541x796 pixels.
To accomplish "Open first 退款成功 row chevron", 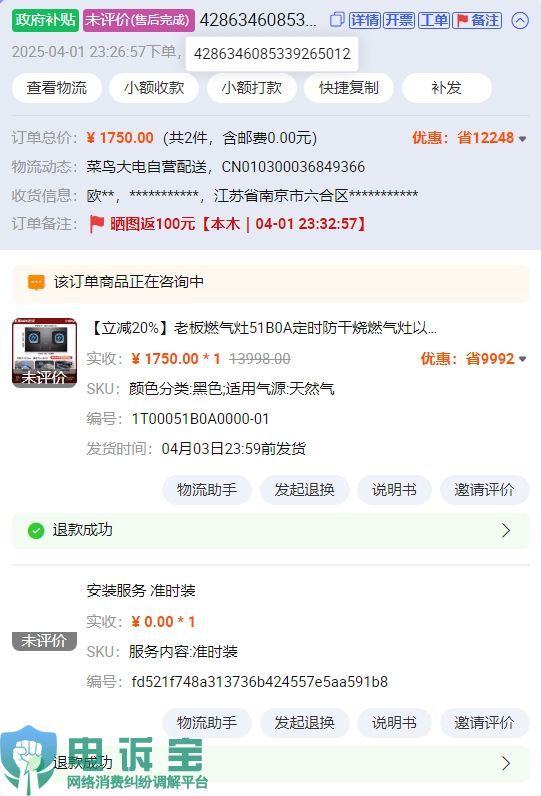I will [x=506, y=530].
